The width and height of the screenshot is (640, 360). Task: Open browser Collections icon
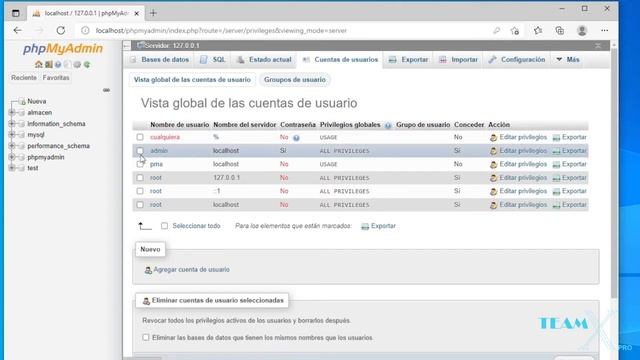coord(560,31)
